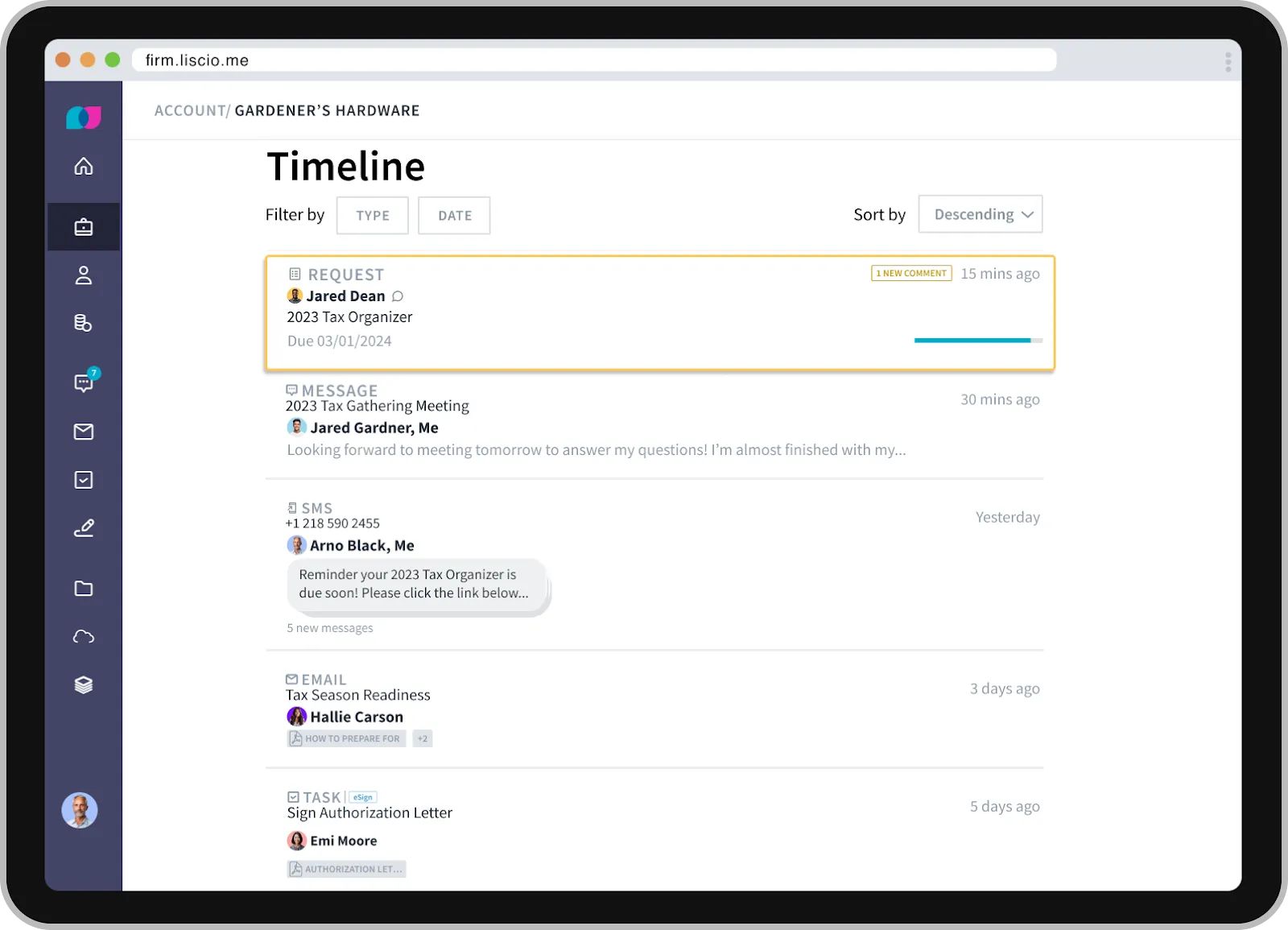
Task: Click the tax organizer progress bar
Action: [978, 341]
